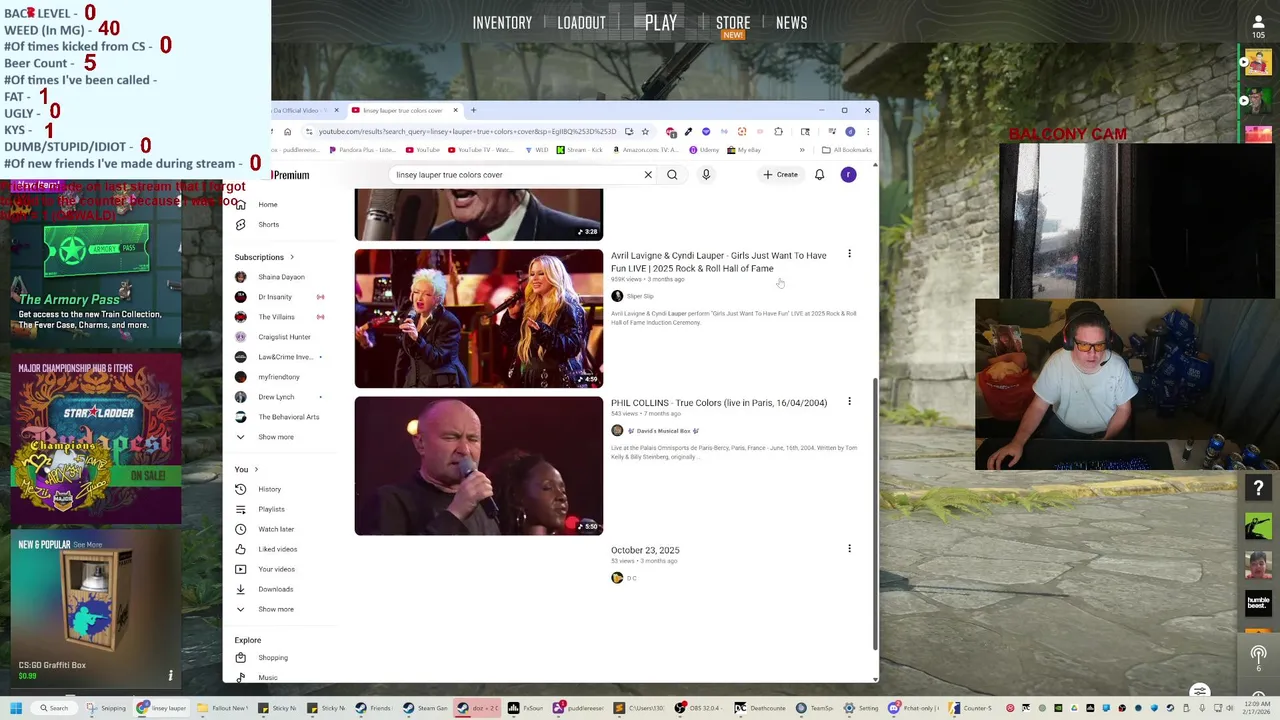Bookmark this page with star icon

coord(645,131)
